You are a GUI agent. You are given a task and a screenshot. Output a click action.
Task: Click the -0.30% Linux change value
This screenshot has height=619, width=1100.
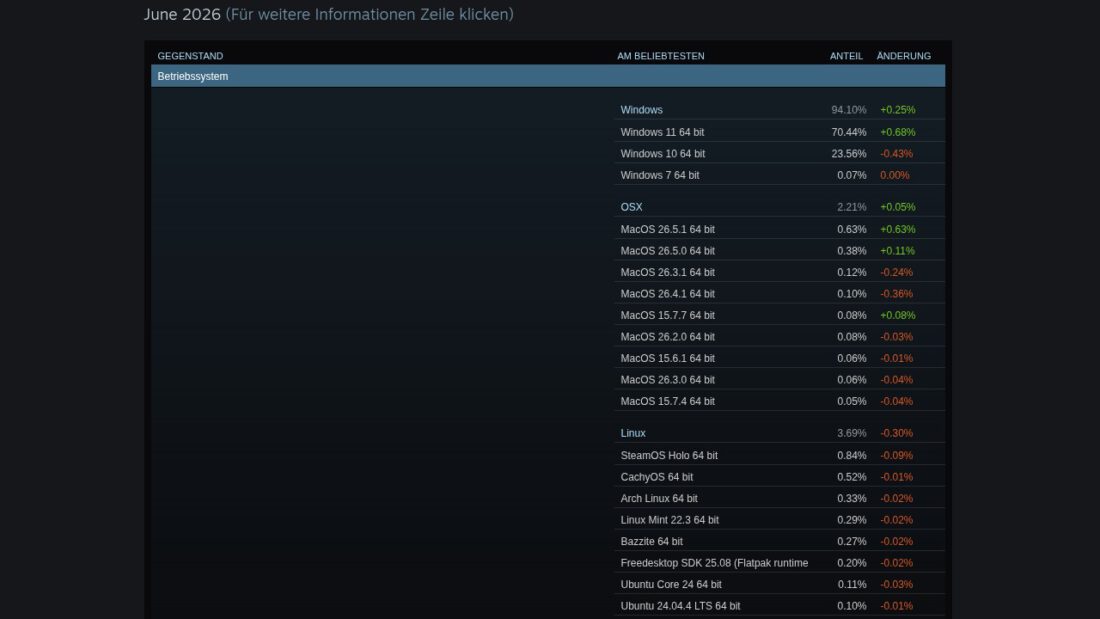coord(896,433)
